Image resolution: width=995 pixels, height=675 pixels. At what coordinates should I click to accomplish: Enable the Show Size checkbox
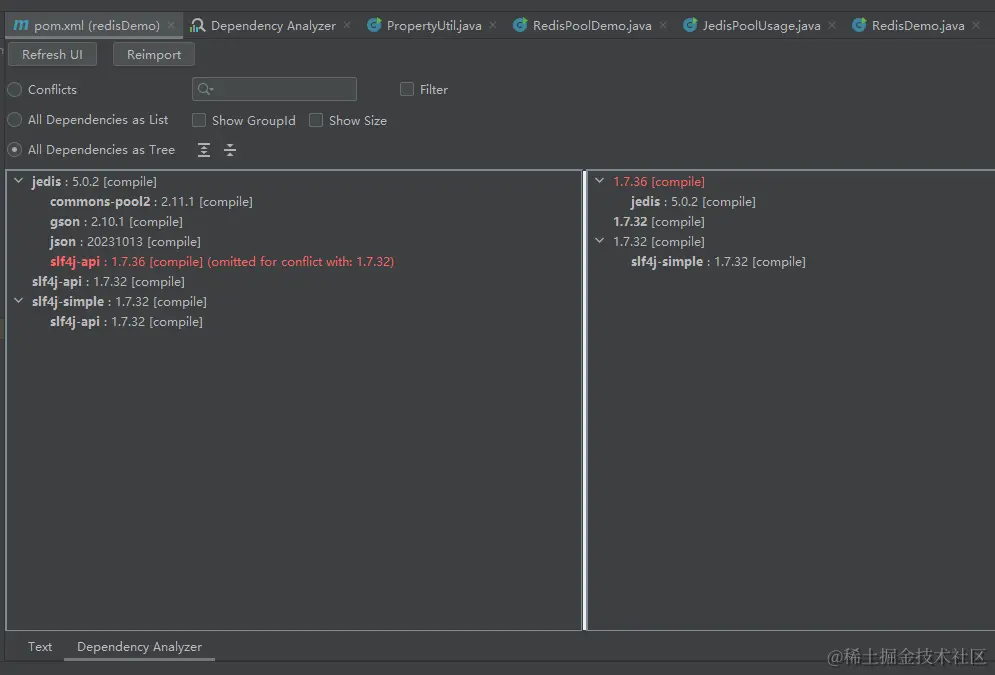315,120
